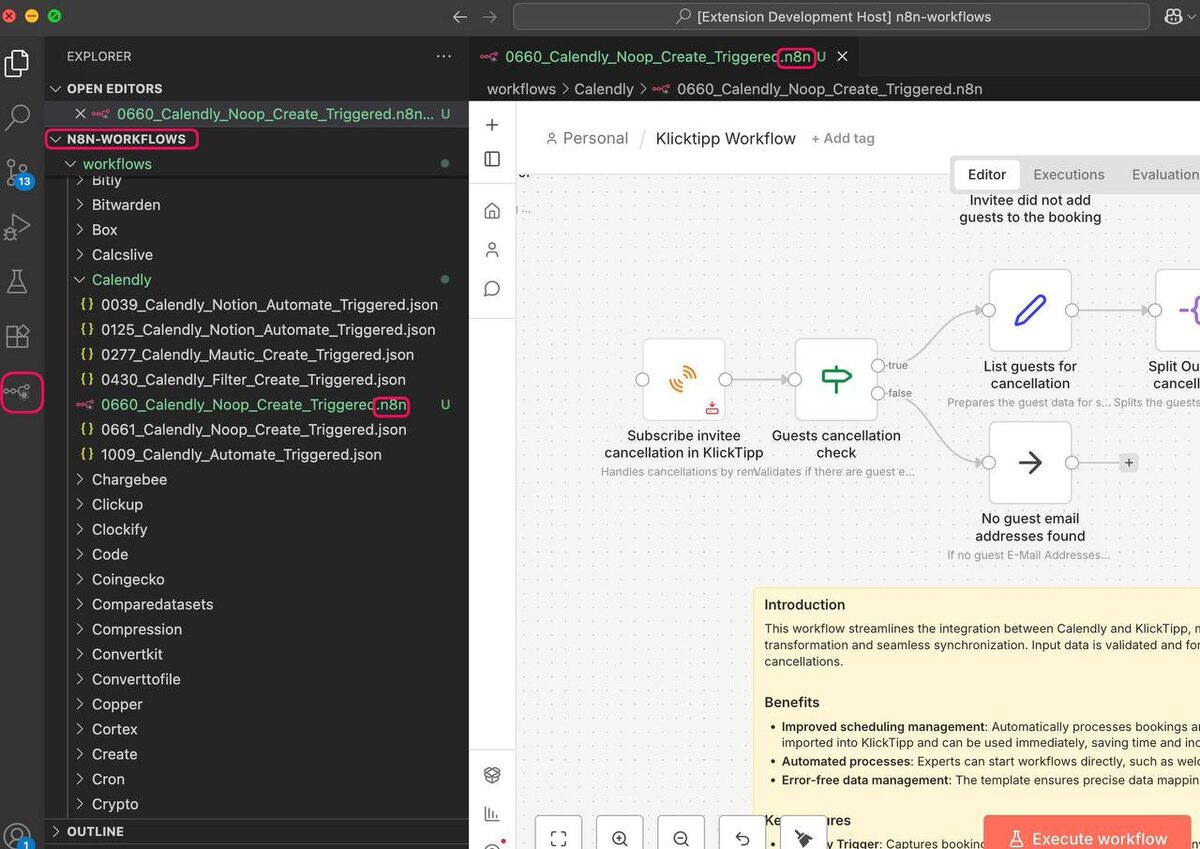The height and width of the screenshot is (849, 1200).
Task: Click the Copilot icon in title bar
Action: [1173, 17]
